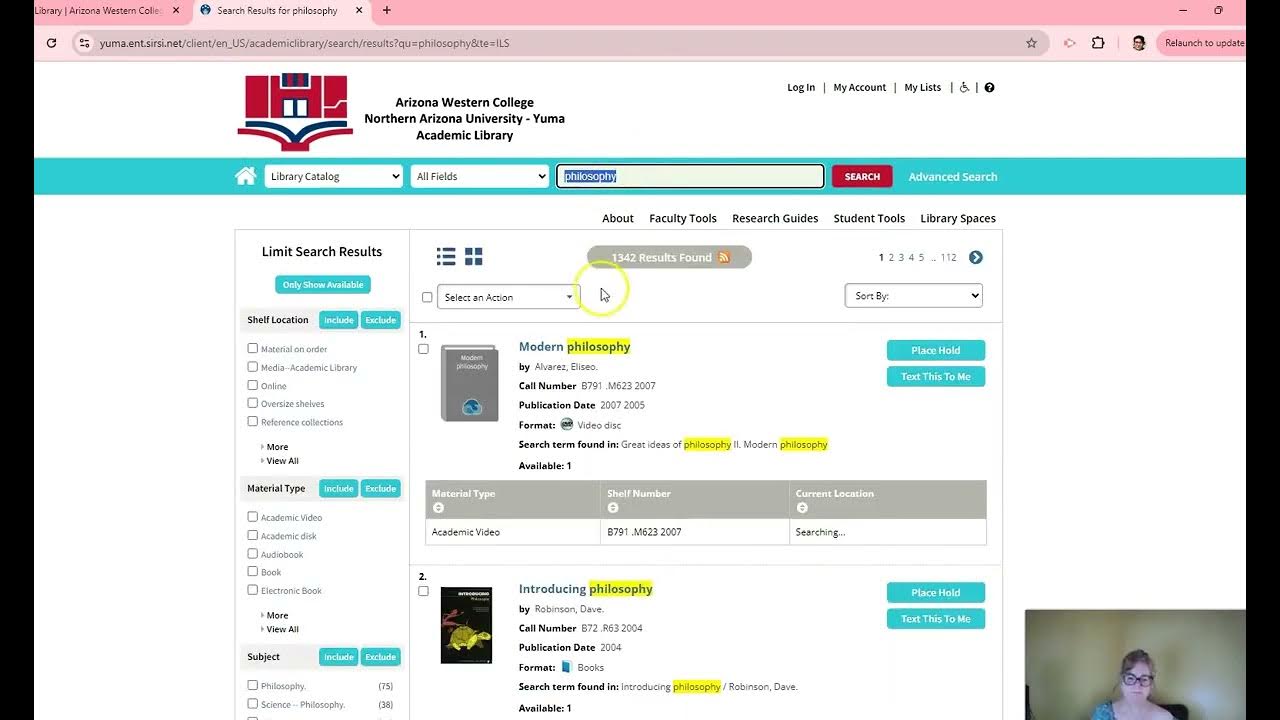Open the Sort By dropdown
Screen dimensions: 1280x720
tap(914, 296)
